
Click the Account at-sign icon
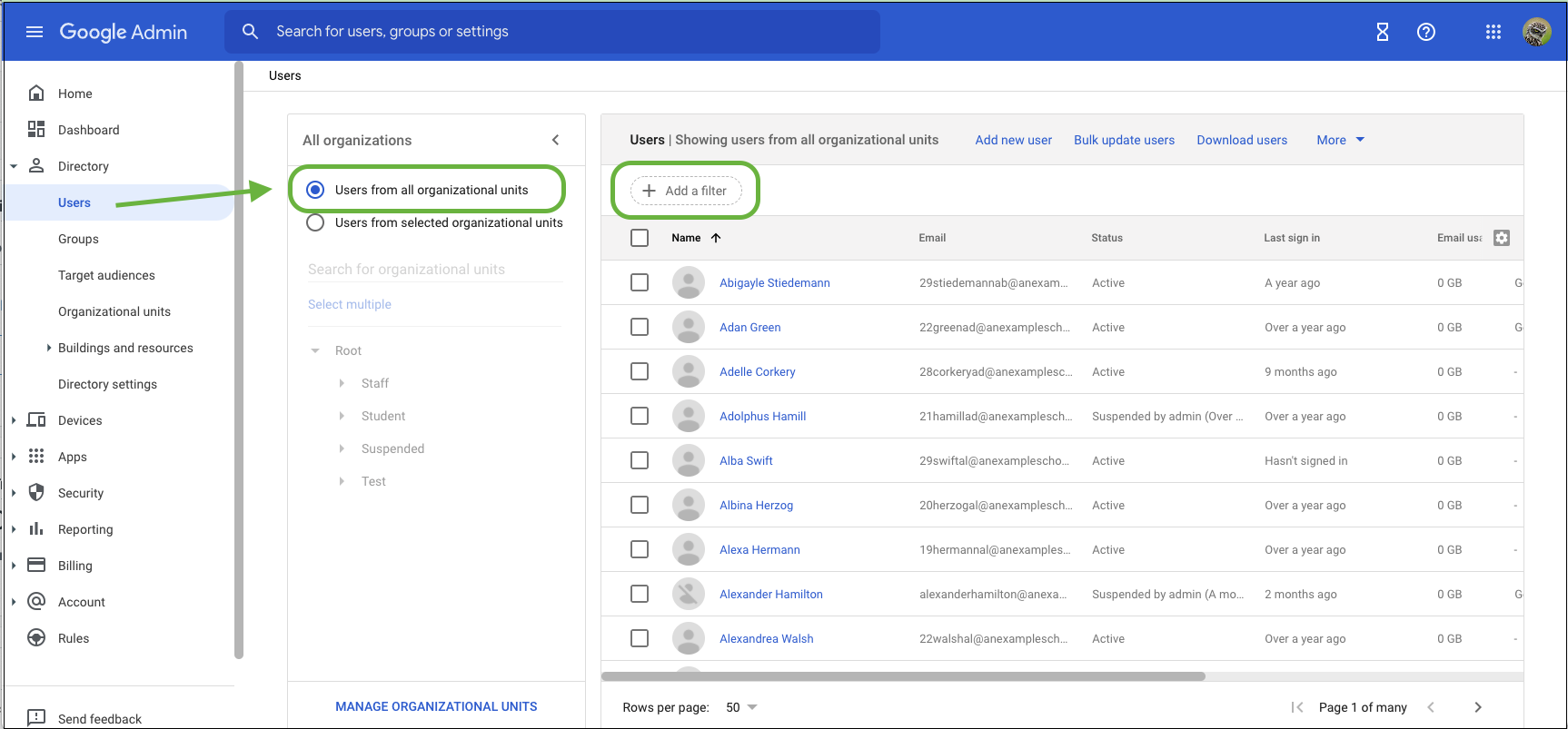coord(36,601)
